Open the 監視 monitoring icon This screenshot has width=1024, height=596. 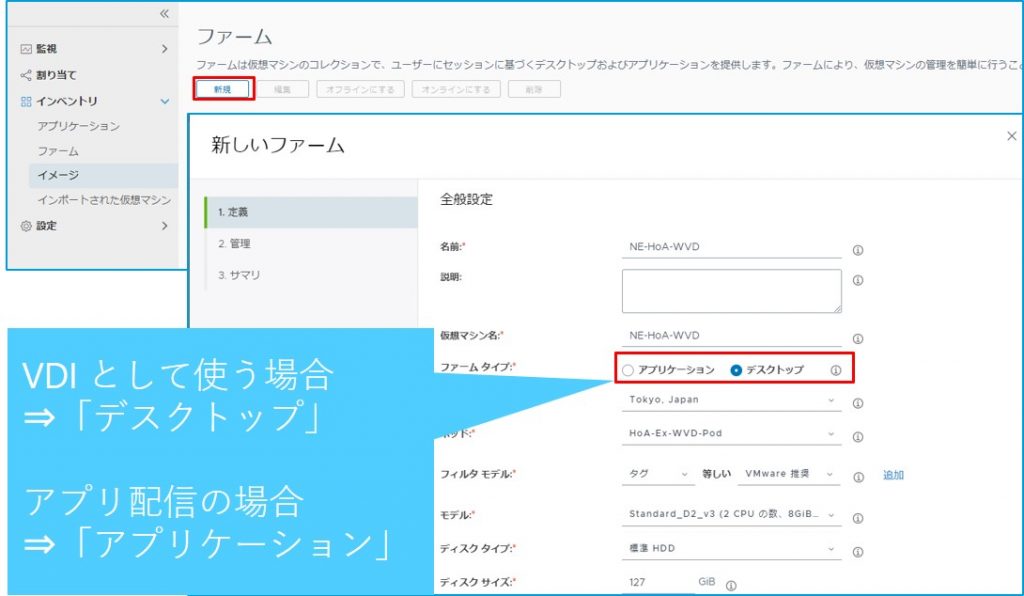click(x=26, y=49)
